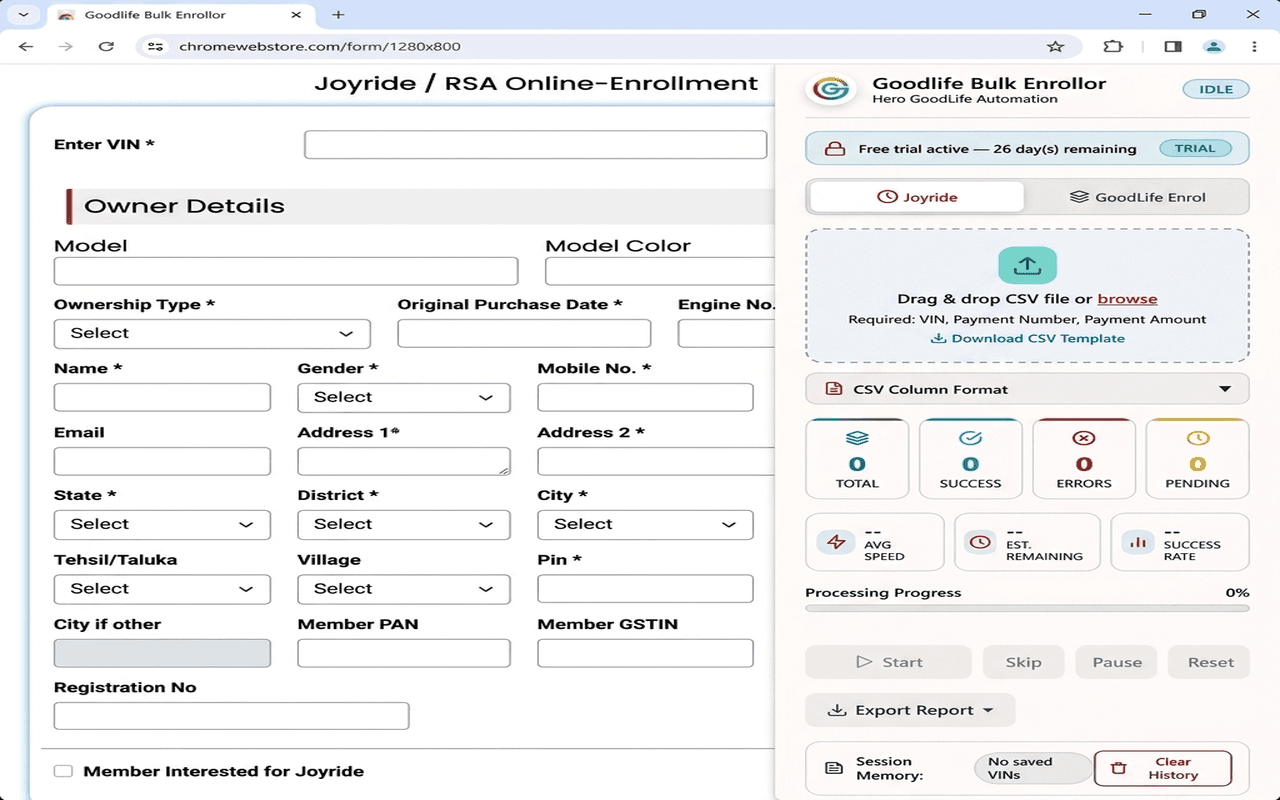Open the Gender select dropdown

[404, 397]
